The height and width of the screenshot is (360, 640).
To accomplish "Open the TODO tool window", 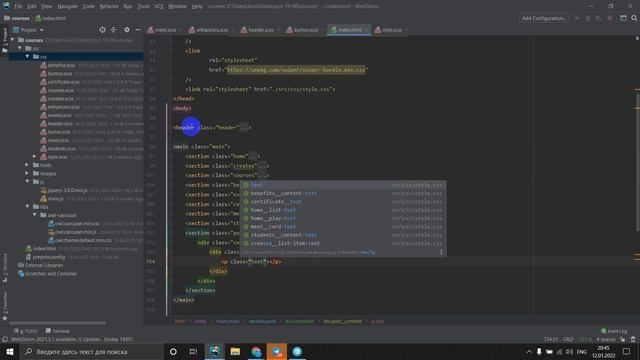I will pos(26,331).
